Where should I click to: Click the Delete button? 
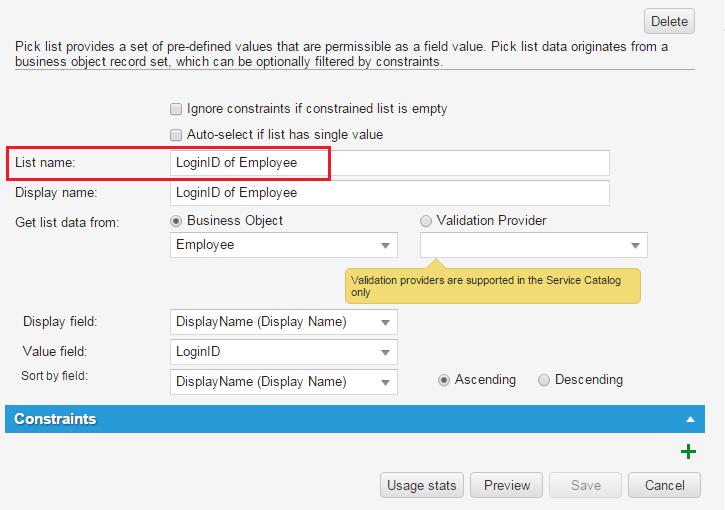pos(669,21)
